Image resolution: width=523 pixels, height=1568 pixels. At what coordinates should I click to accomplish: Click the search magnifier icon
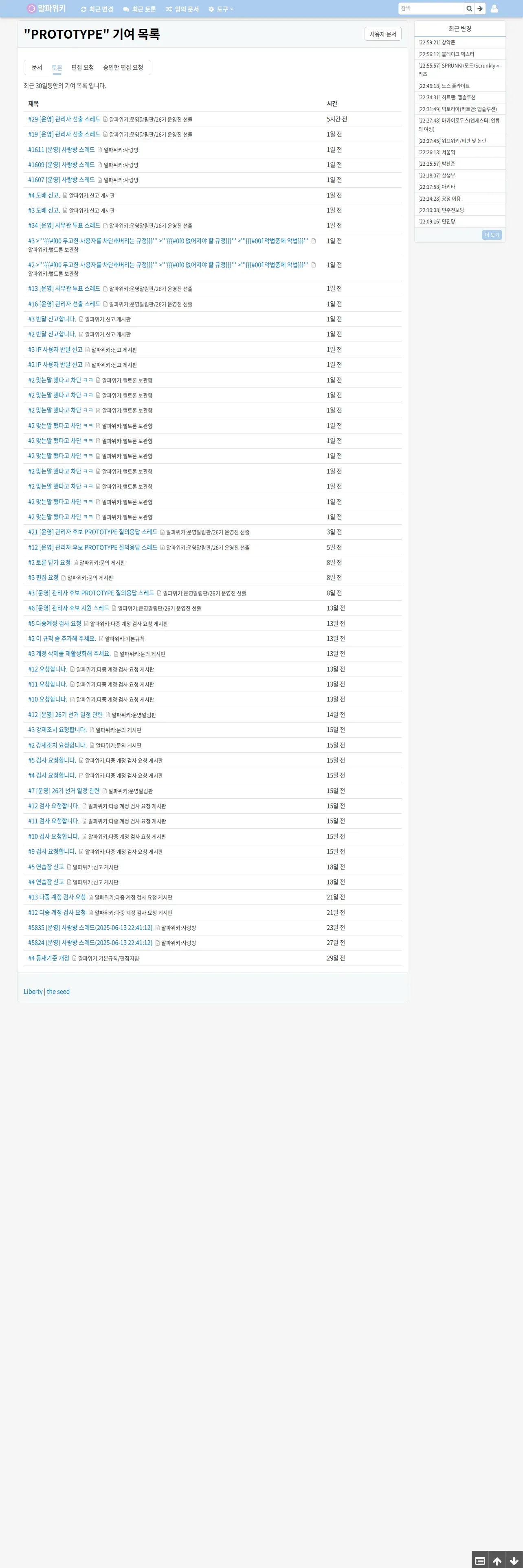click(x=469, y=9)
